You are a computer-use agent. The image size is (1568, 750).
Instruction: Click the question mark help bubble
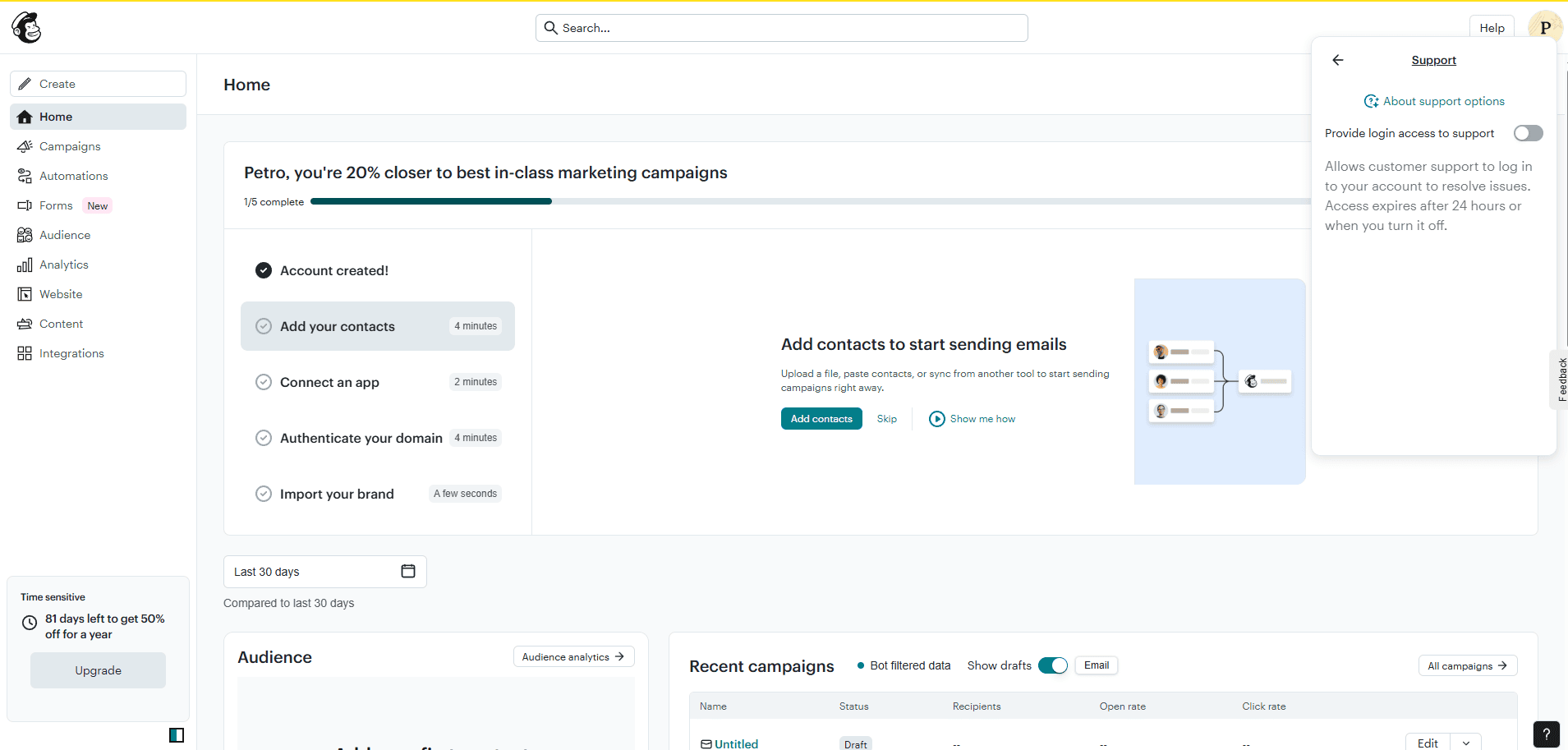[1546, 734]
